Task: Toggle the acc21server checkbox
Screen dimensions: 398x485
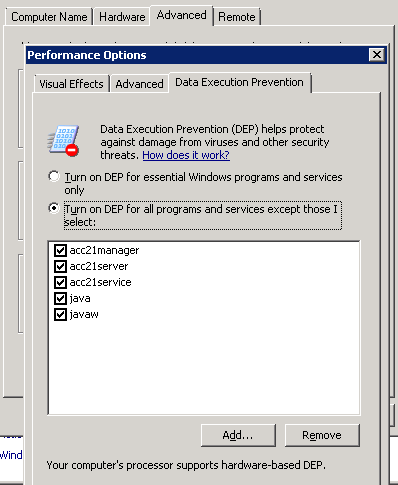Action: (x=60, y=266)
